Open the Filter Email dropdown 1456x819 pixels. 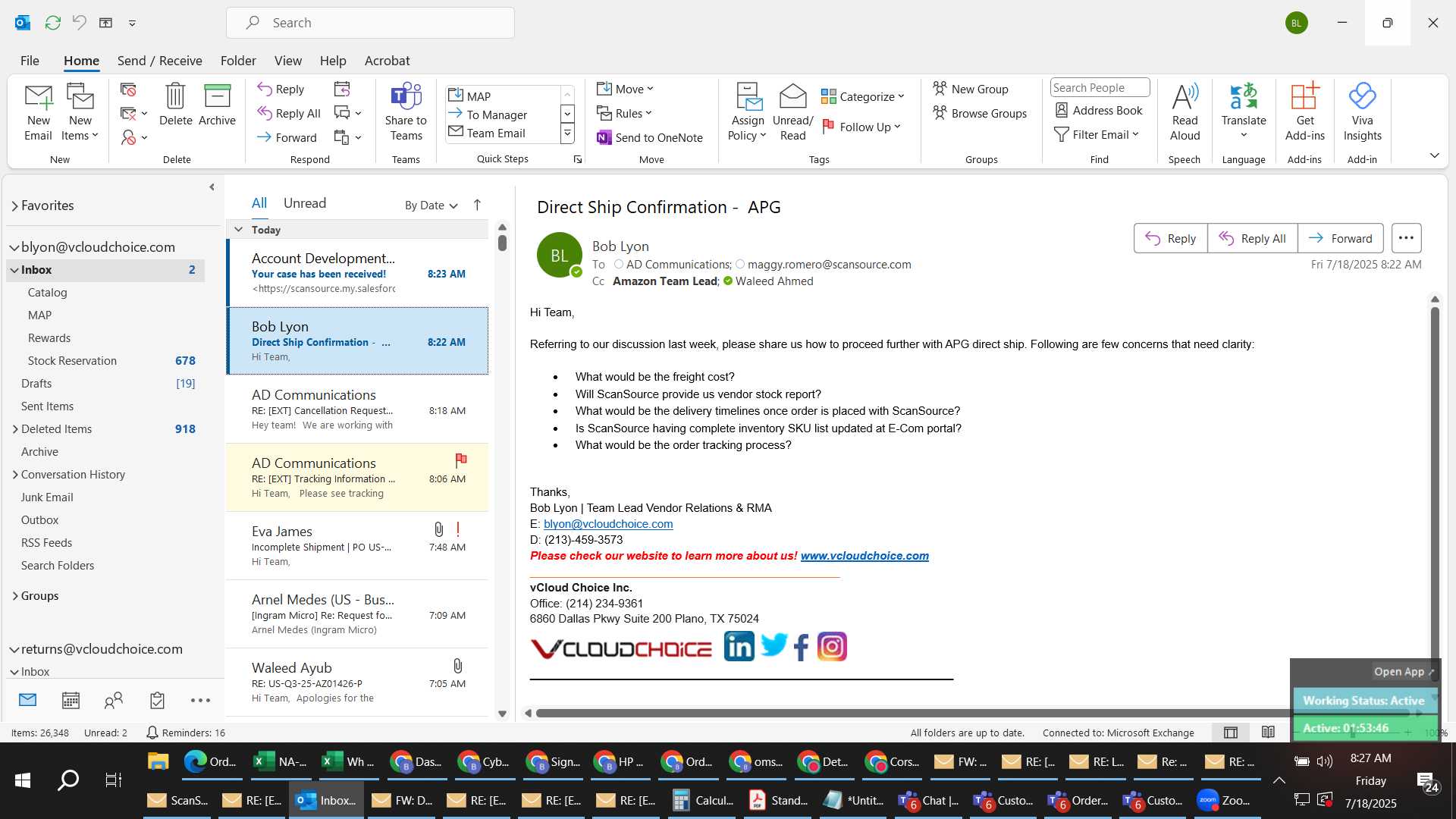pyautogui.click(x=1097, y=134)
